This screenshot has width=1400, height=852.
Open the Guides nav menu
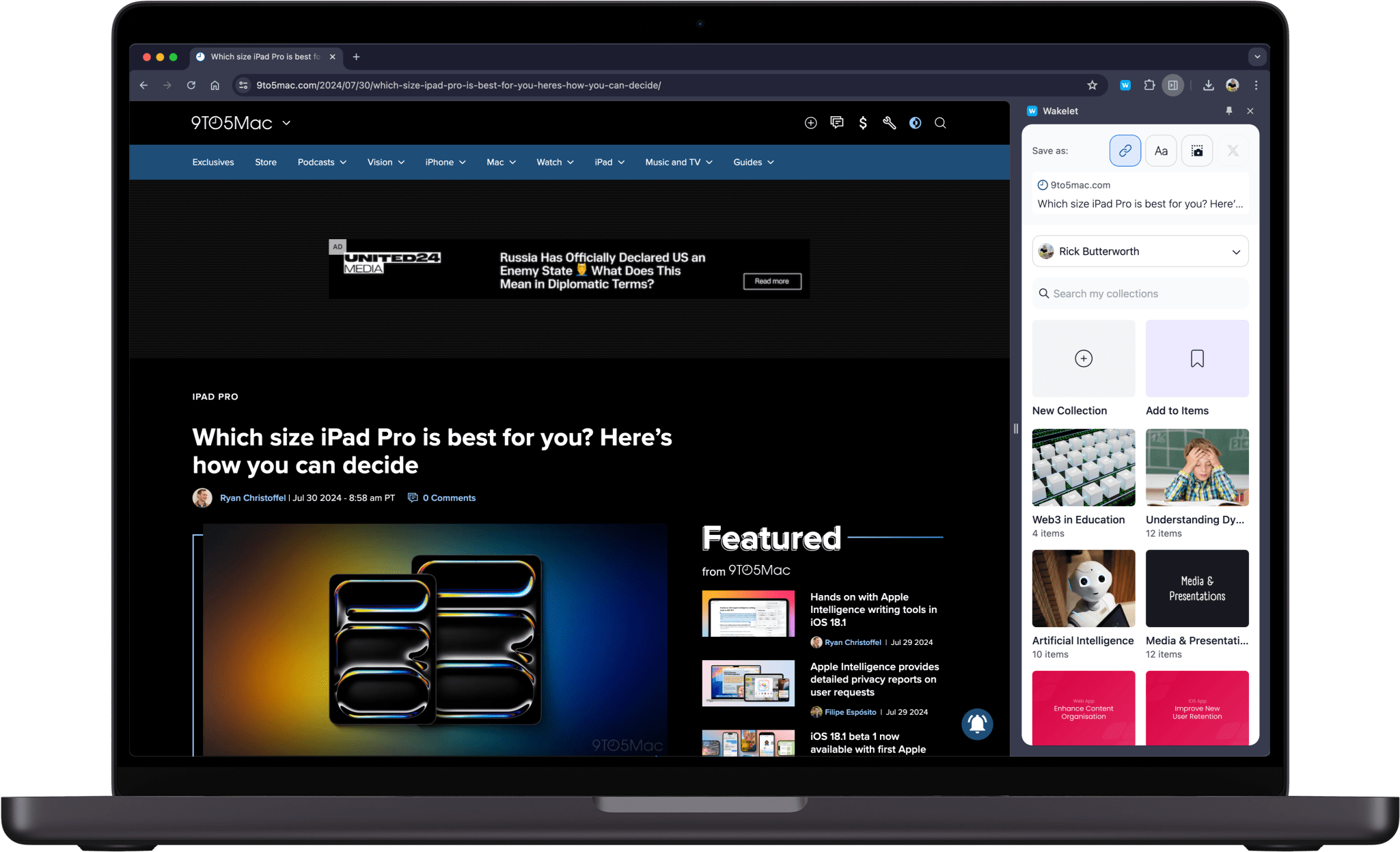coord(754,162)
